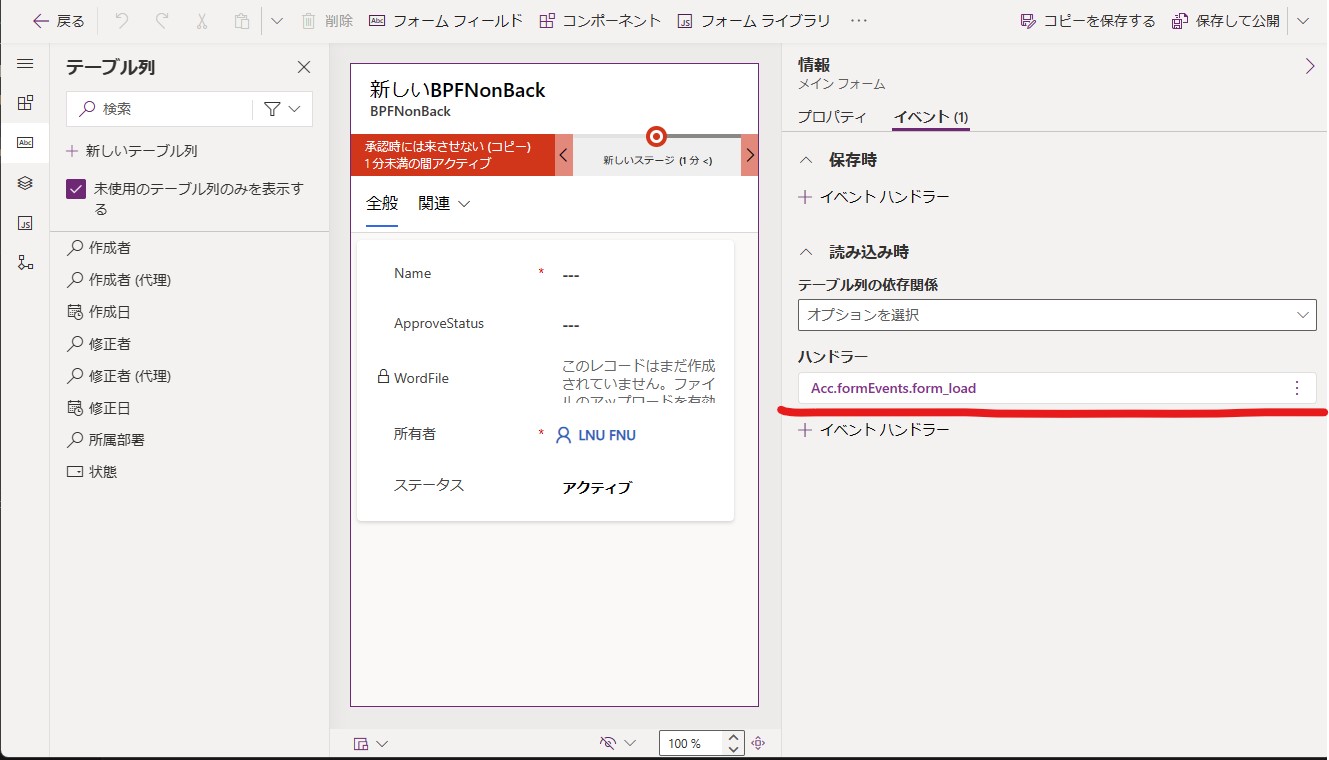This screenshot has height=760, width=1329.
Task: Click the Paste clipboard icon
Action: point(241,21)
